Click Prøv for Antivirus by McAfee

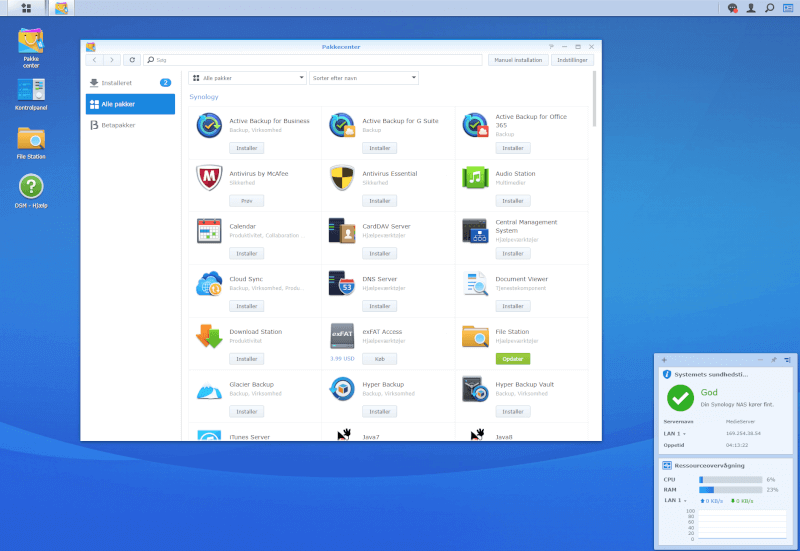tap(246, 201)
